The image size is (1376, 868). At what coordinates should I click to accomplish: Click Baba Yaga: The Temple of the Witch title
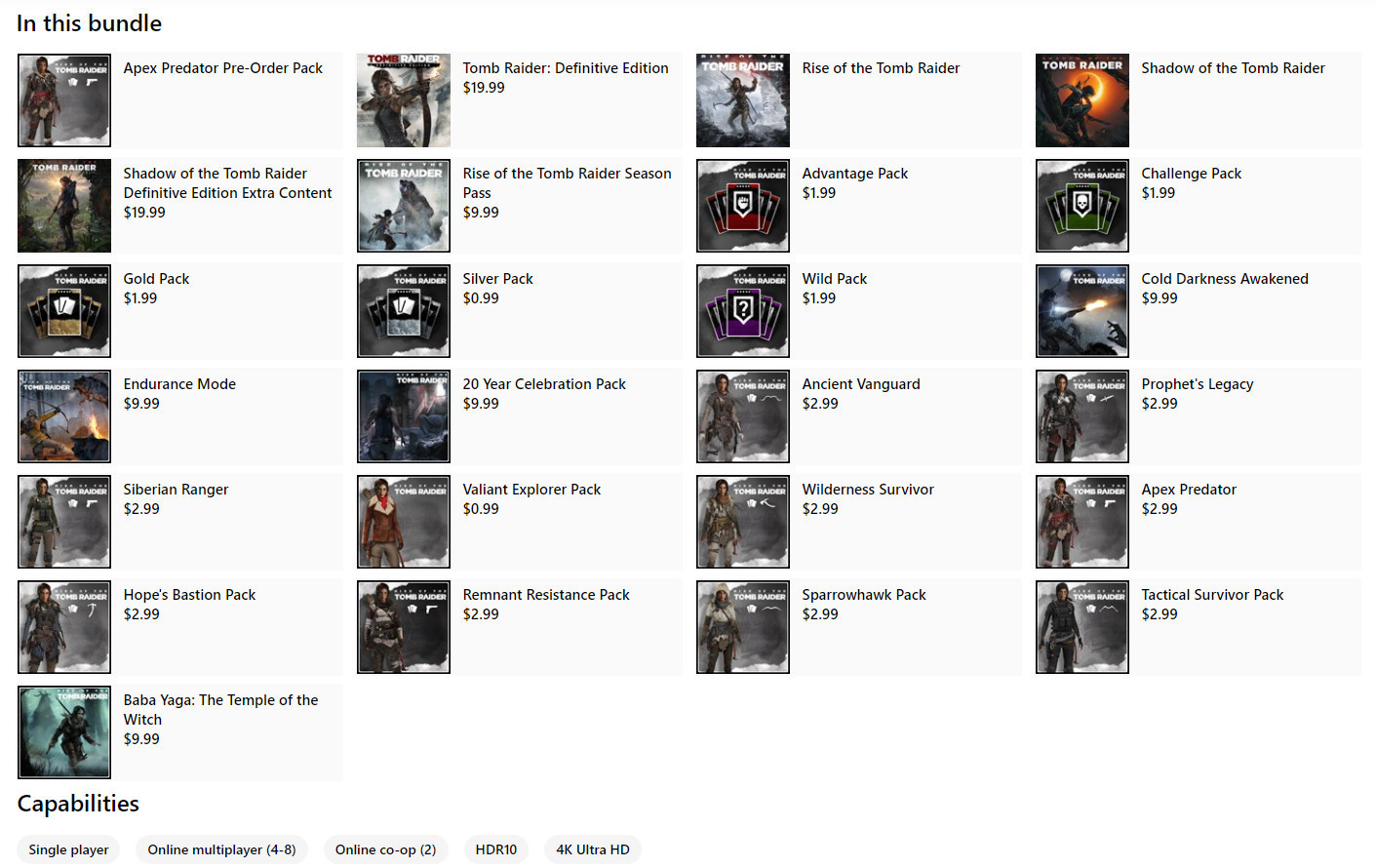click(x=220, y=710)
